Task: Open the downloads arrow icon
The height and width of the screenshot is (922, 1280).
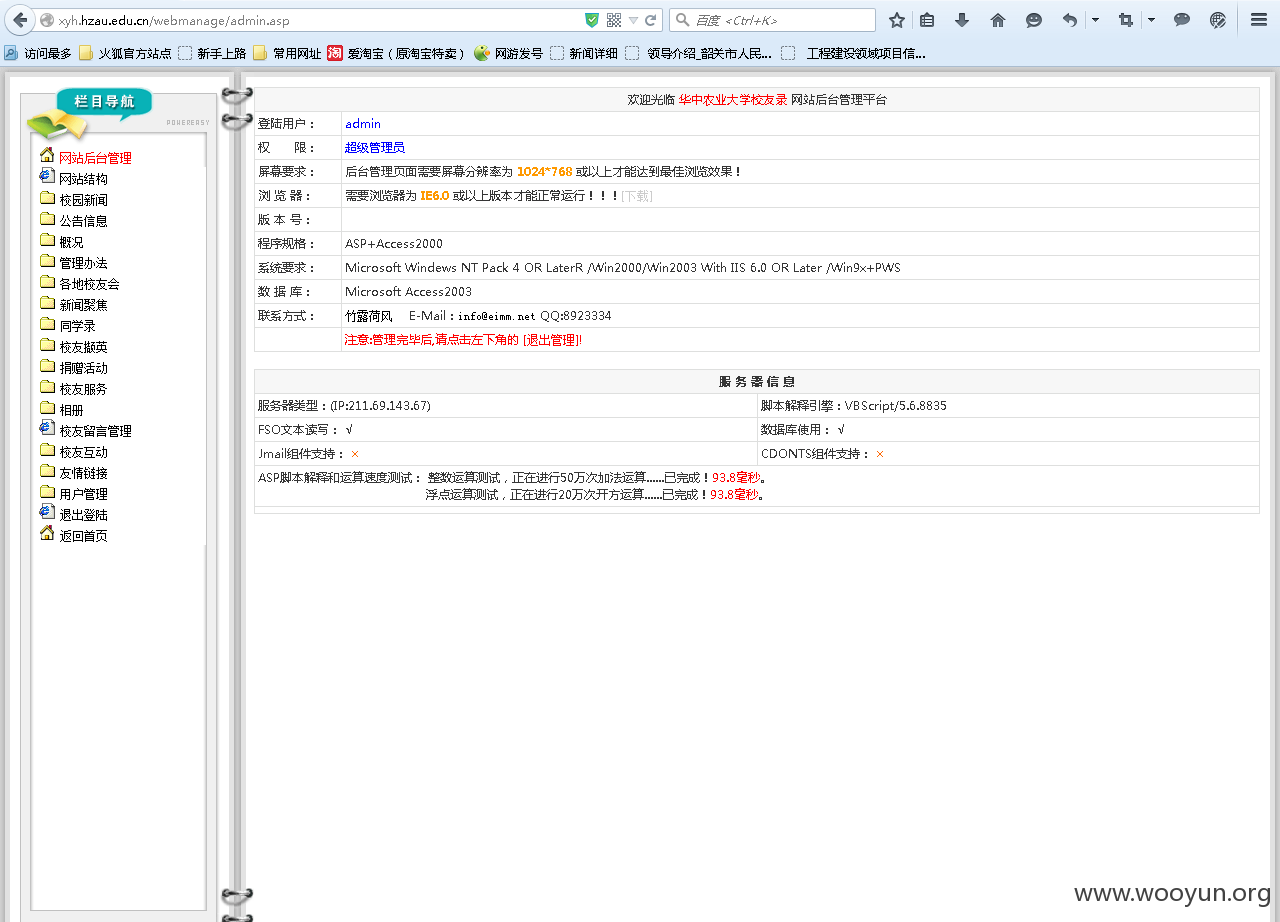Action: [x=962, y=20]
